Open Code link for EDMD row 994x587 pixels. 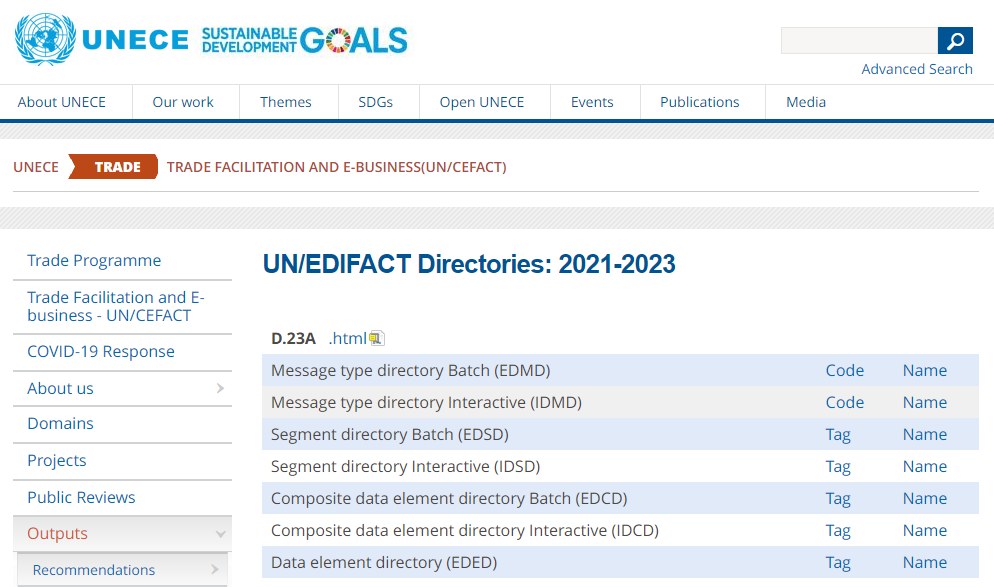pos(844,370)
